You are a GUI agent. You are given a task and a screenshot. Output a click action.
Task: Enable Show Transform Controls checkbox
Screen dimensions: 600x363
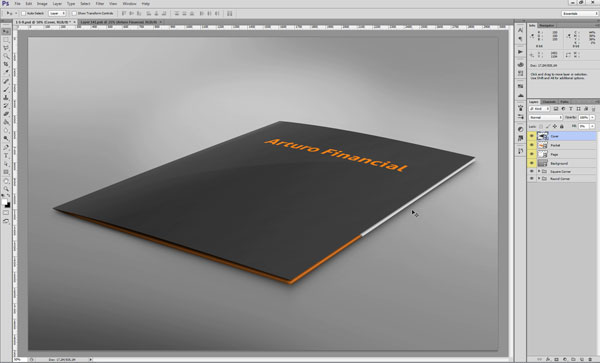74,13
